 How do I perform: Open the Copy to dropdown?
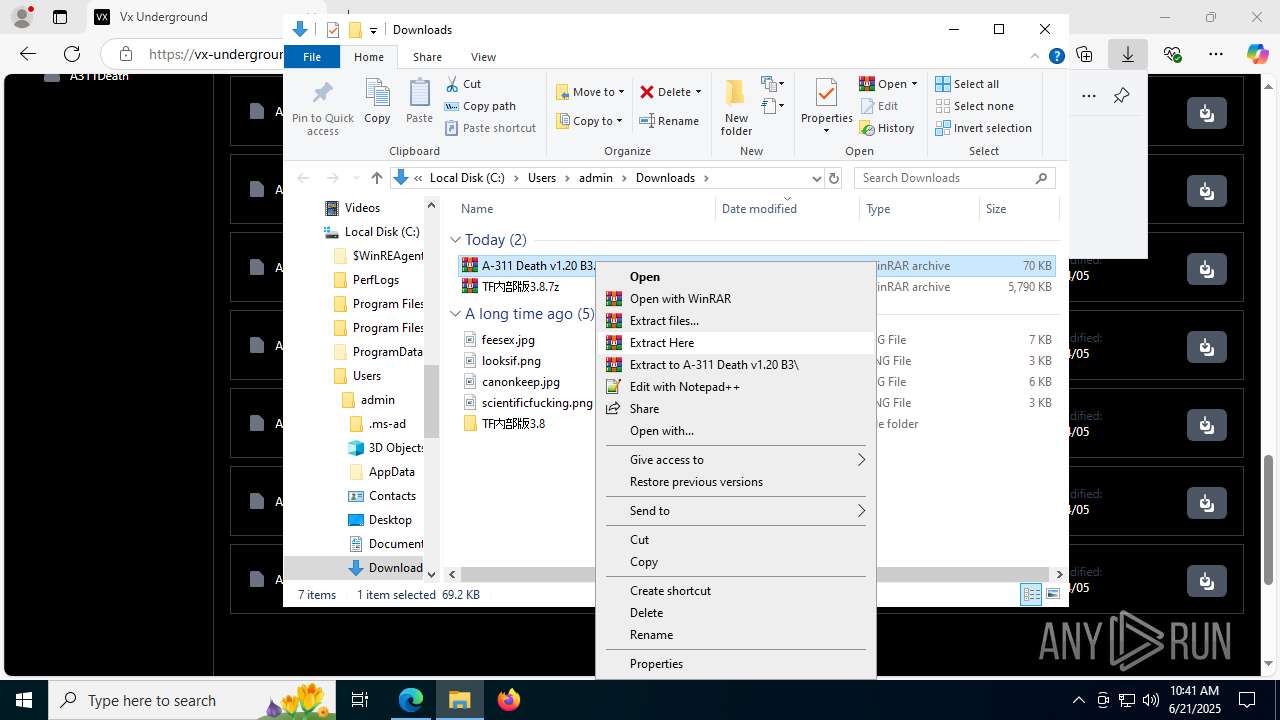pyautogui.click(x=590, y=121)
